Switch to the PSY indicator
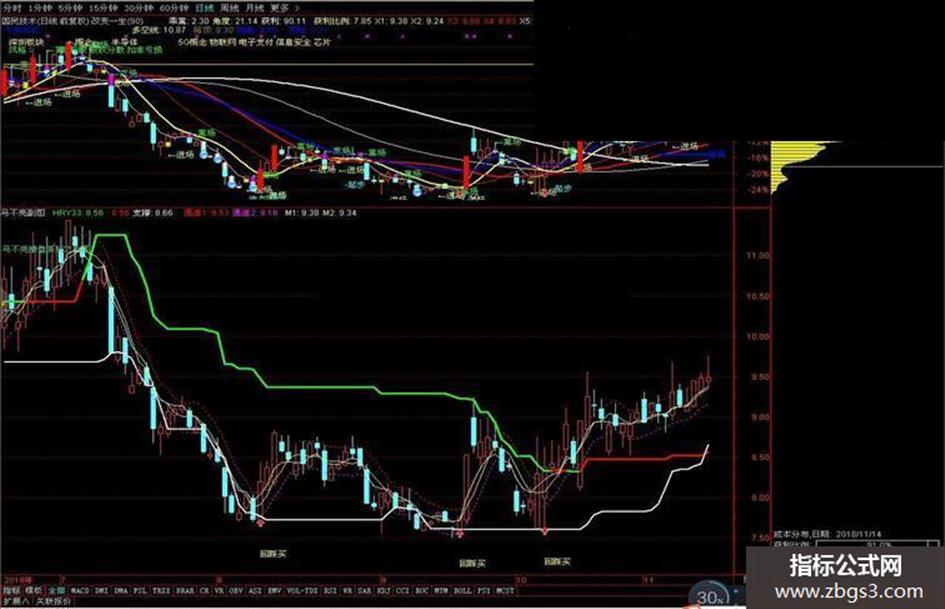 [484, 591]
